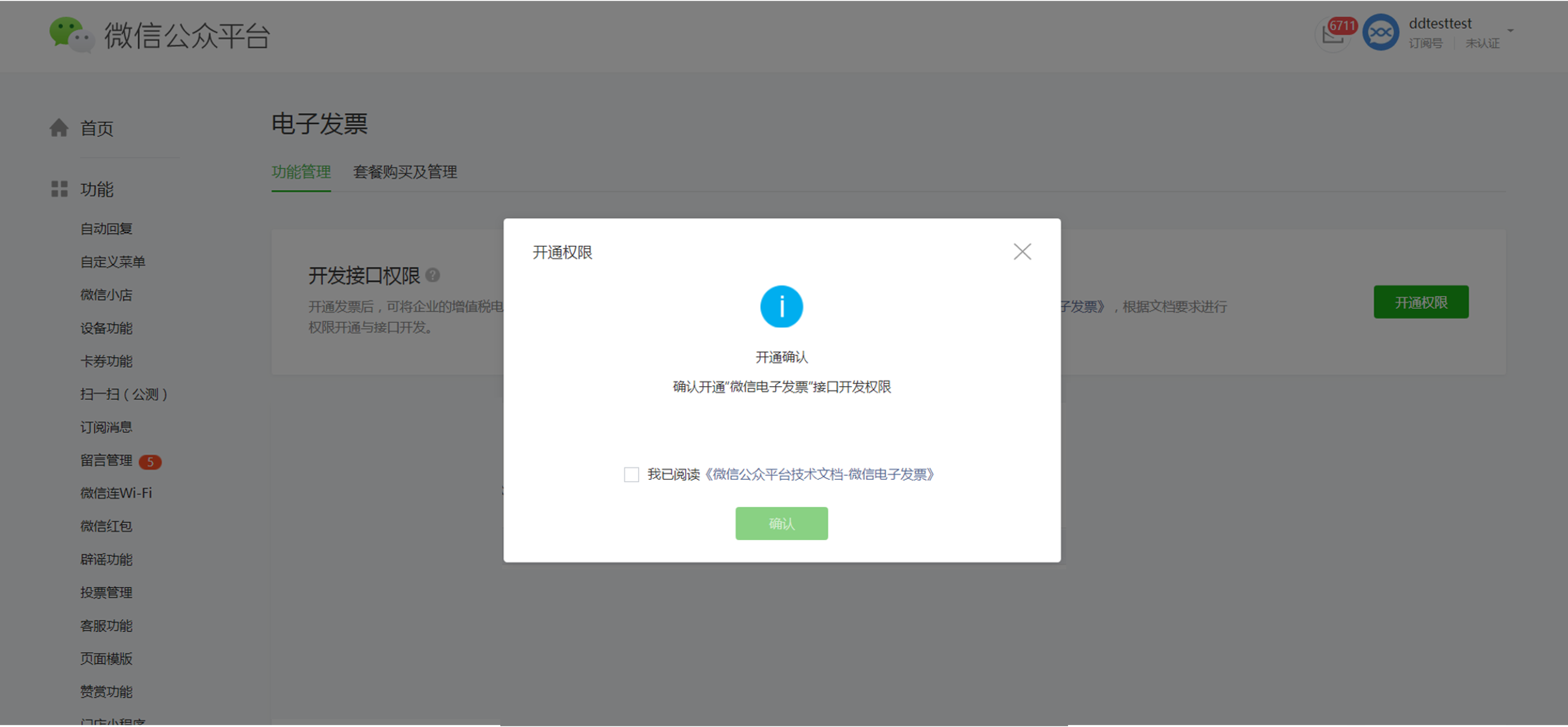The width and height of the screenshot is (1568, 727).
Task: Click the 开通权限 dialog title
Action: tap(562, 252)
